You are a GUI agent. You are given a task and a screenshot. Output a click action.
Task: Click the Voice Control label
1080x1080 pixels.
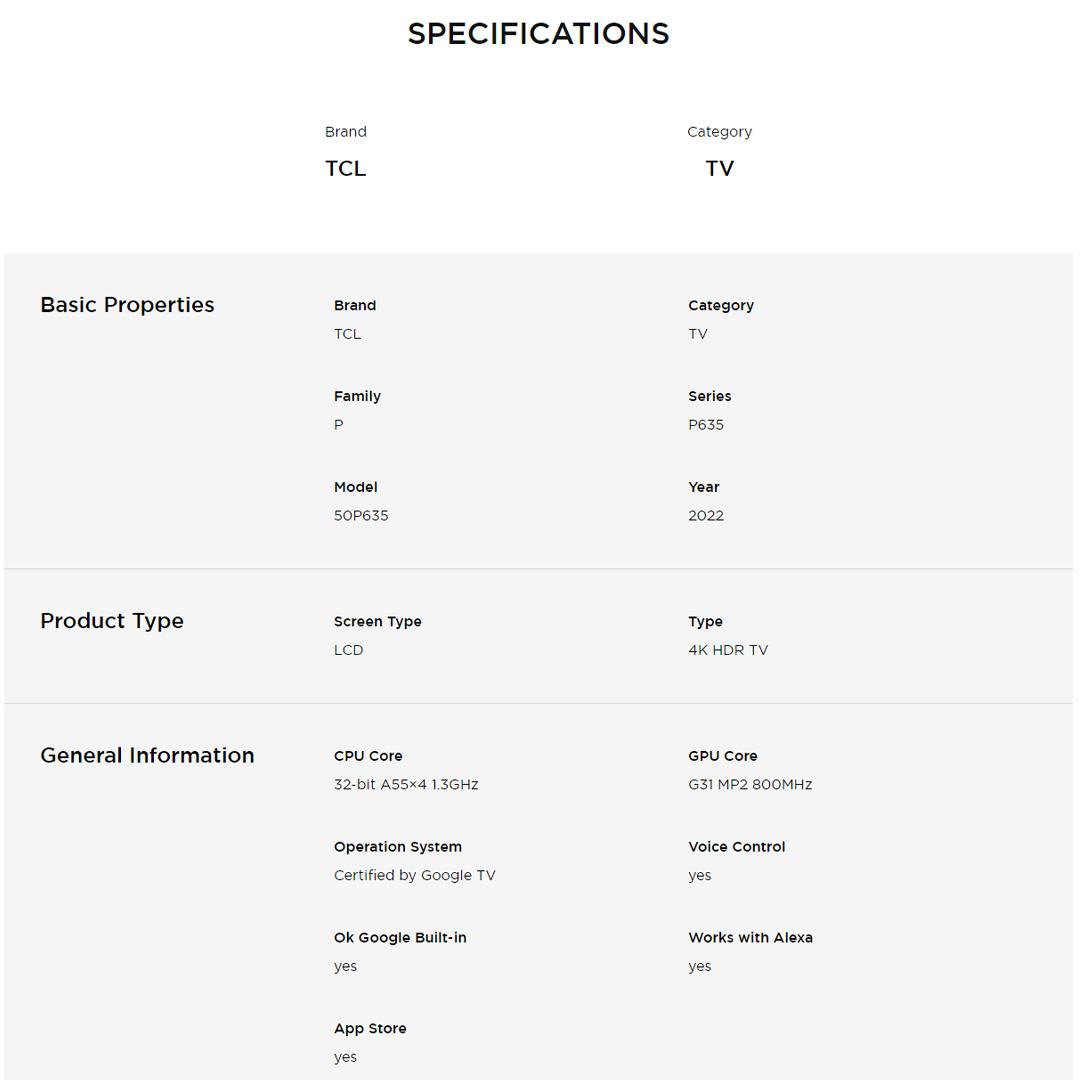point(737,847)
